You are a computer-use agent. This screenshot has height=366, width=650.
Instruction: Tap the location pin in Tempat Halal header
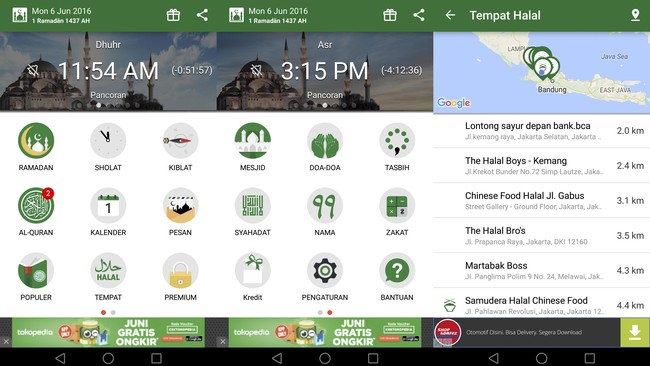(x=635, y=15)
